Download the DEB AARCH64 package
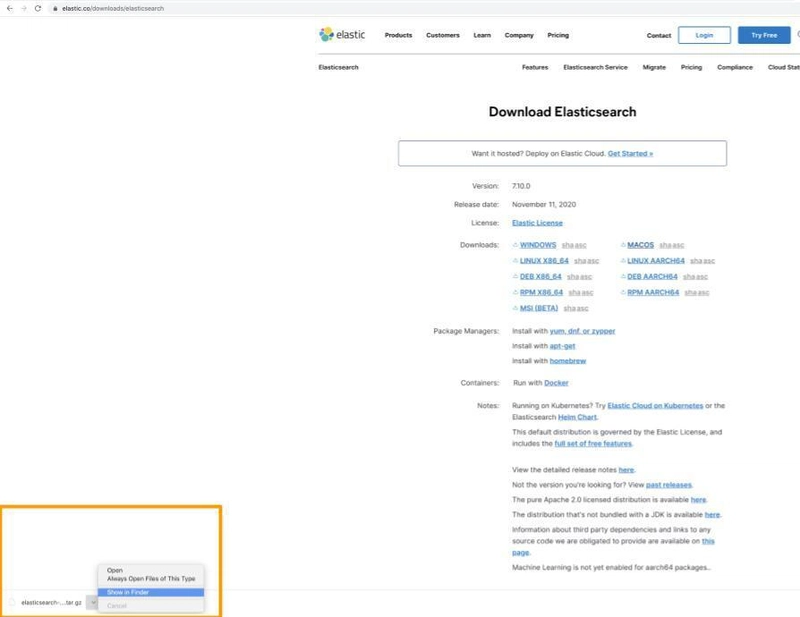The width and height of the screenshot is (800, 617). 652,277
